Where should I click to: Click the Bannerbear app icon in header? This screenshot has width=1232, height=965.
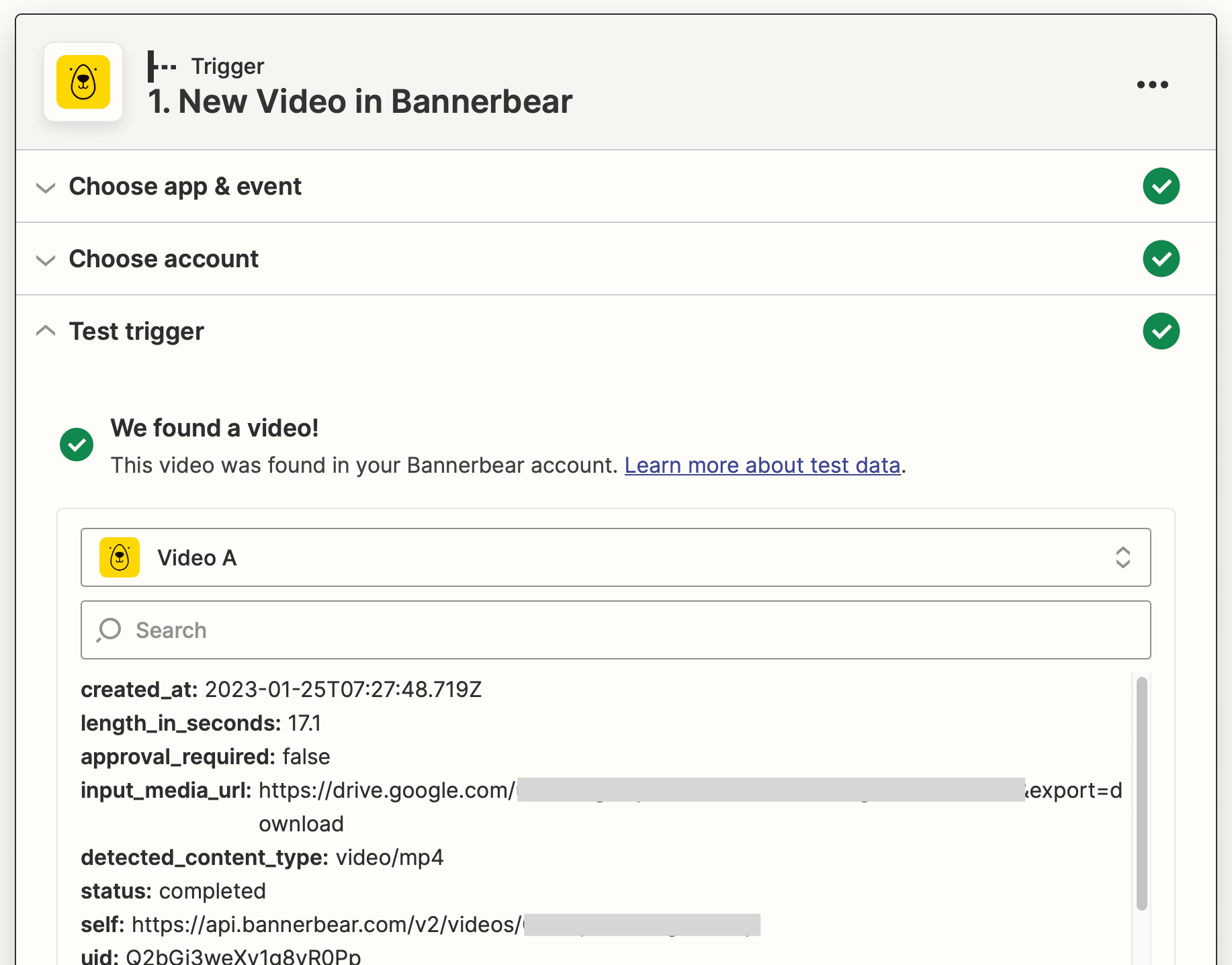click(x=83, y=82)
